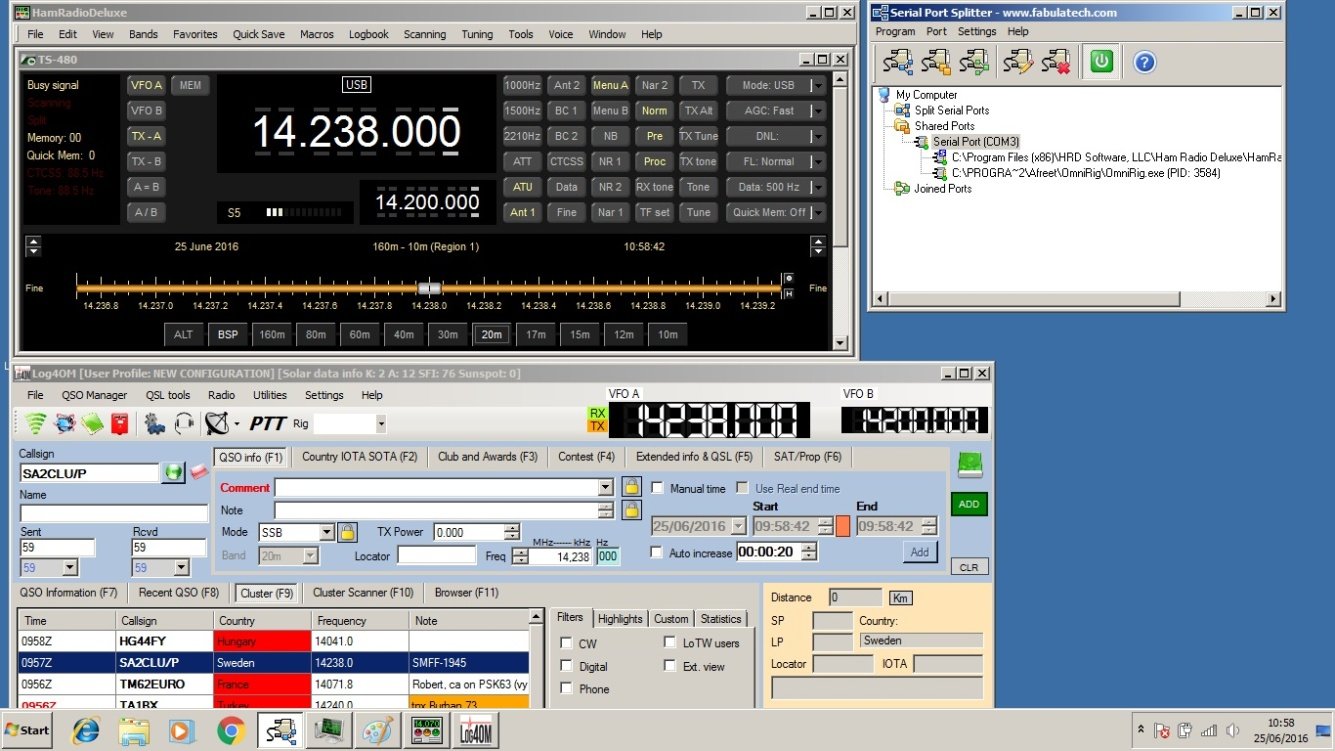Click the VFO B button on TS-480
The width and height of the screenshot is (1335, 751).
pos(146,111)
